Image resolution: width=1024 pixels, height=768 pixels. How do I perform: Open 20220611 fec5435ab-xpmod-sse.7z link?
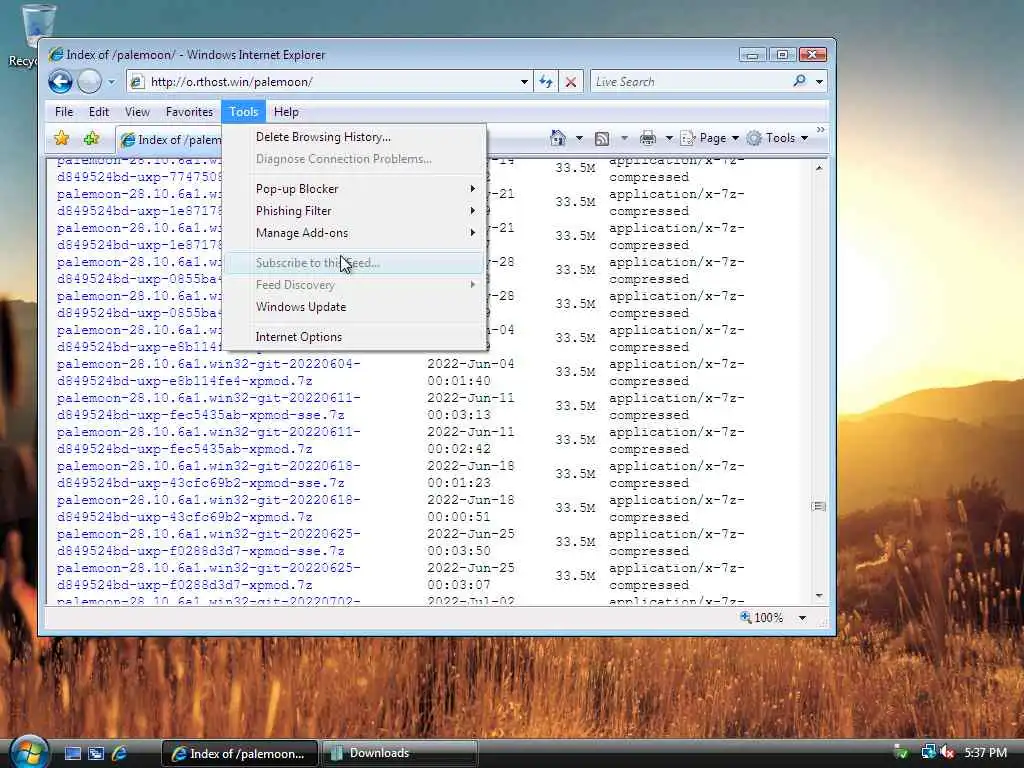(208, 406)
